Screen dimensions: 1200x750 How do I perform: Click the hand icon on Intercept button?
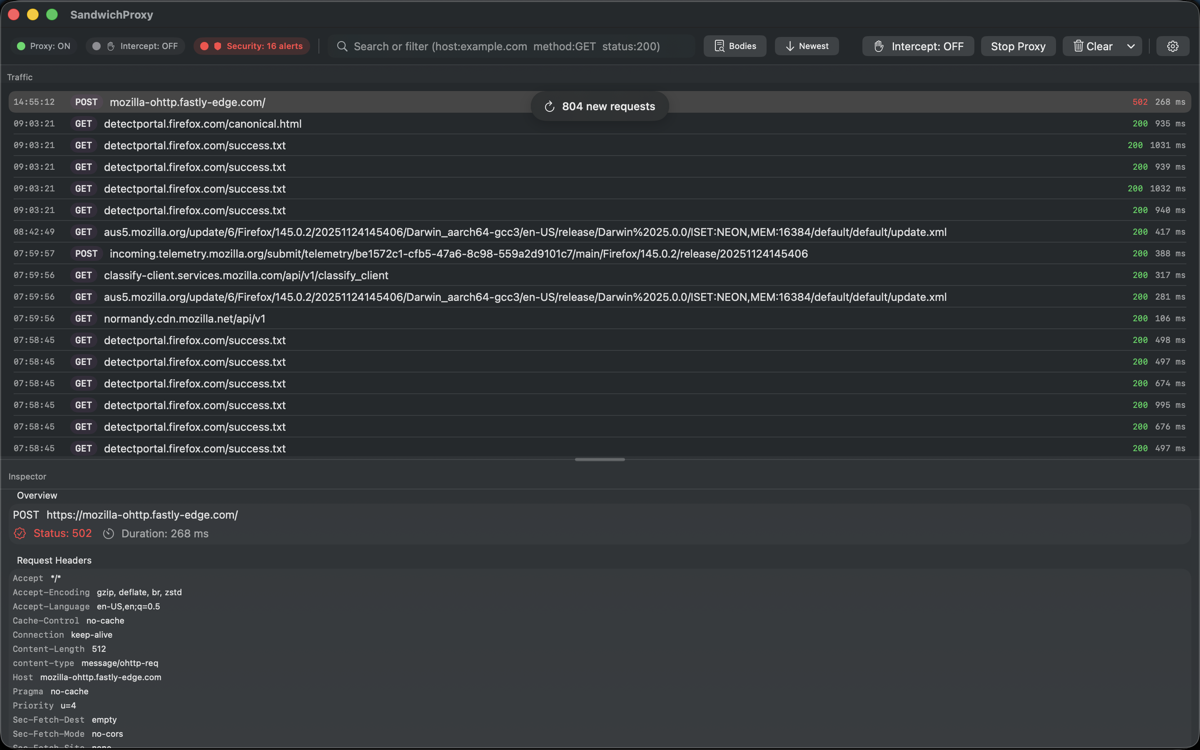(880, 46)
